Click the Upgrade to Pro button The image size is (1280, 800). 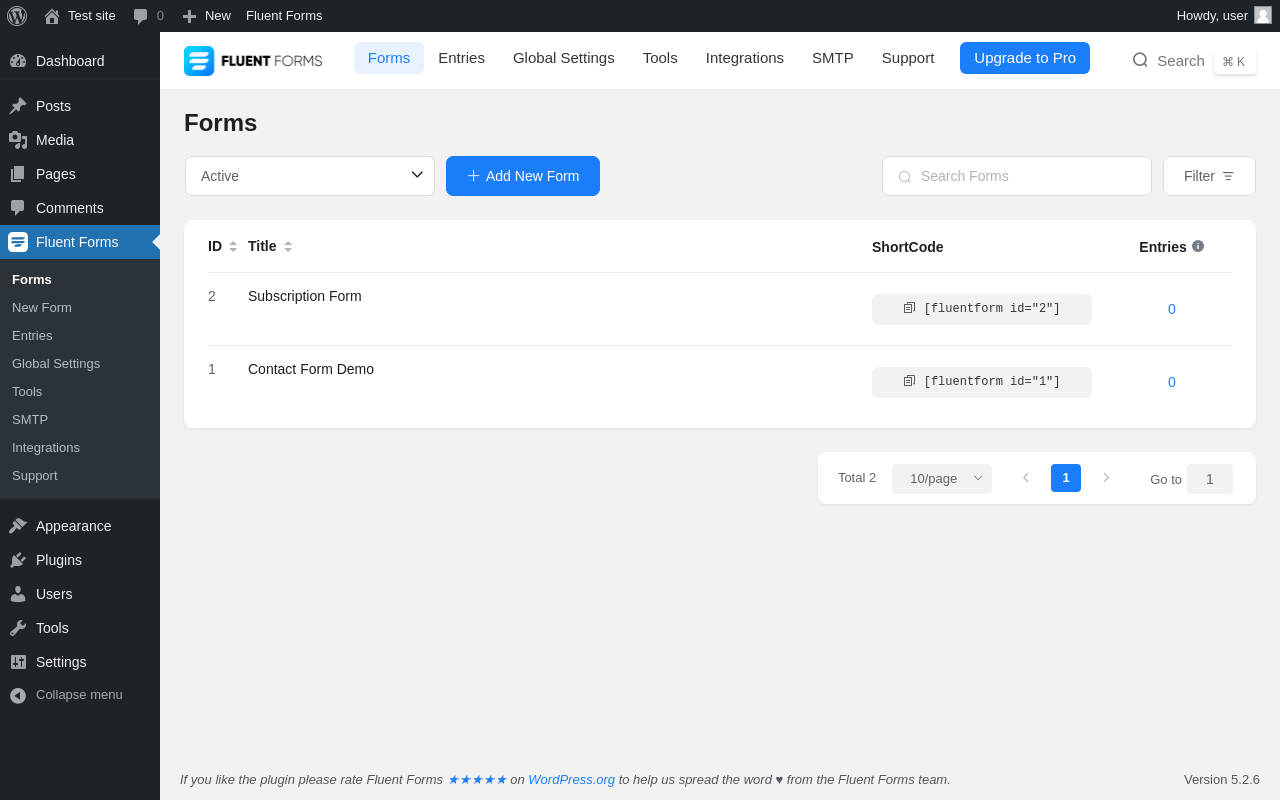(1025, 58)
